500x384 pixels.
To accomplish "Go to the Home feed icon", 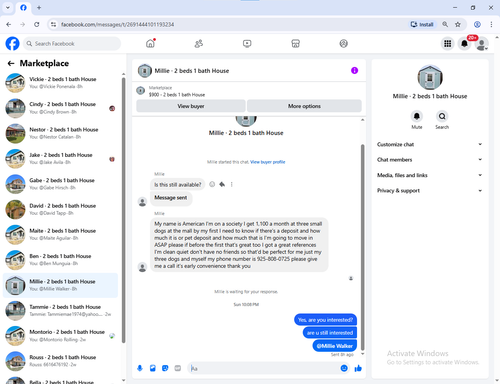I will point(150,43).
